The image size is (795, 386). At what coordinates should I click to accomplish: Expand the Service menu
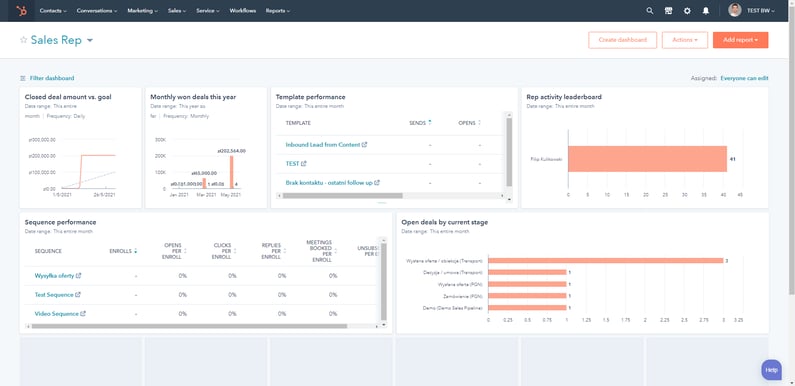pyautogui.click(x=208, y=11)
